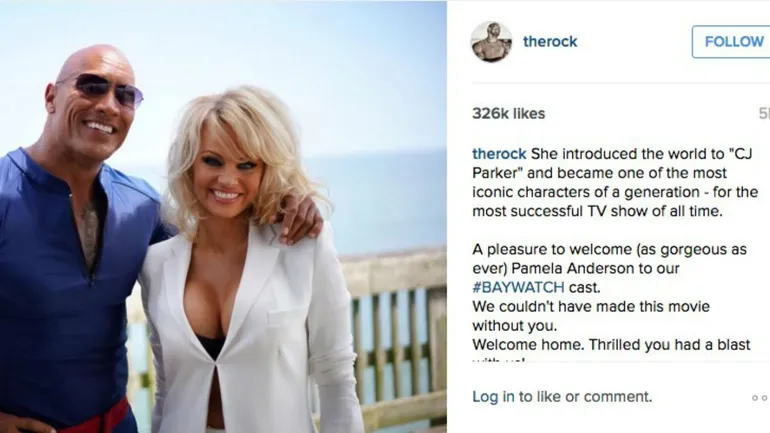Image resolution: width=770 pixels, height=433 pixels.
Task: Click the "Welcome home" caption line
Action: [611, 344]
